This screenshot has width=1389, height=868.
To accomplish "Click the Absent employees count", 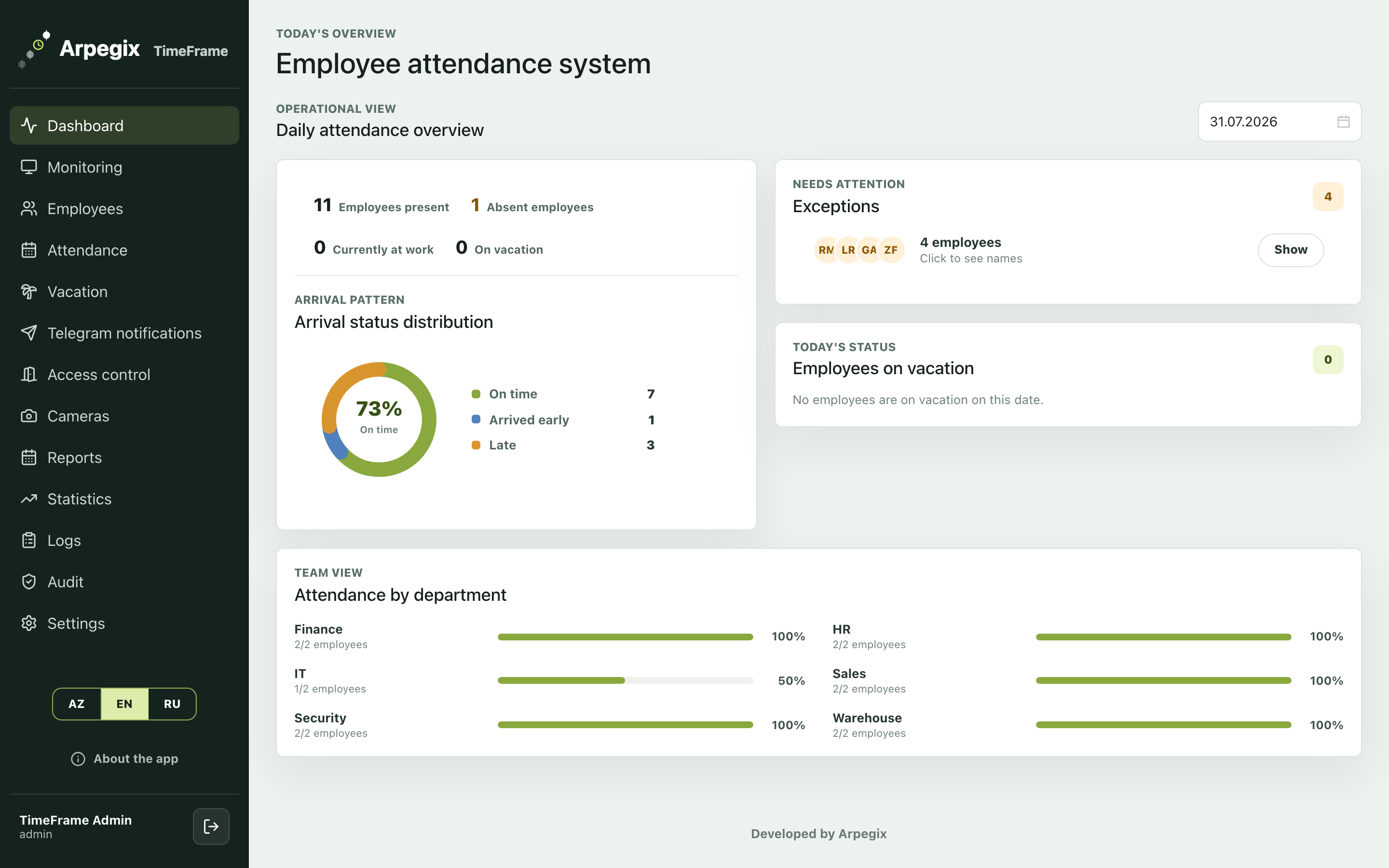I will (532, 205).
